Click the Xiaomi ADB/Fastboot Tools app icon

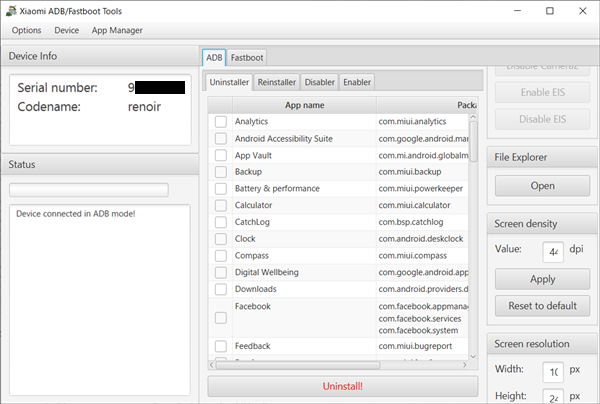tap(11, 11)
